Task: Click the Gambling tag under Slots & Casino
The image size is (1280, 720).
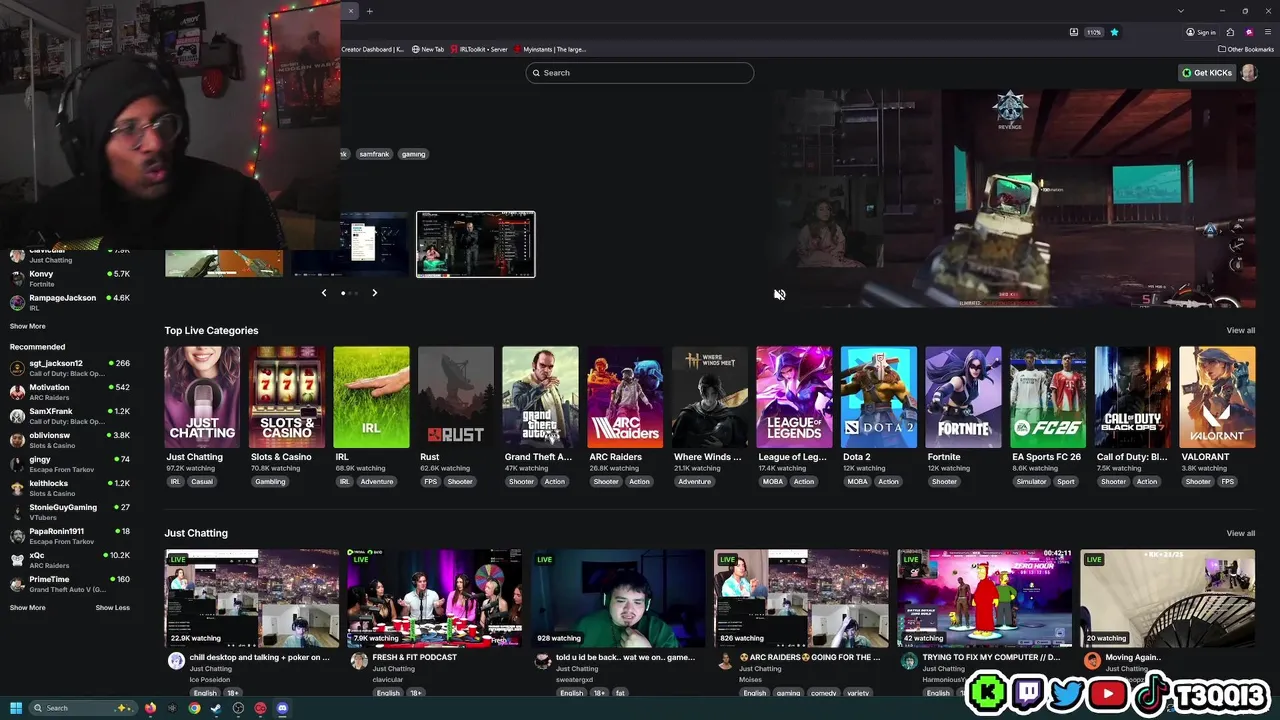Action: [270, 481]
